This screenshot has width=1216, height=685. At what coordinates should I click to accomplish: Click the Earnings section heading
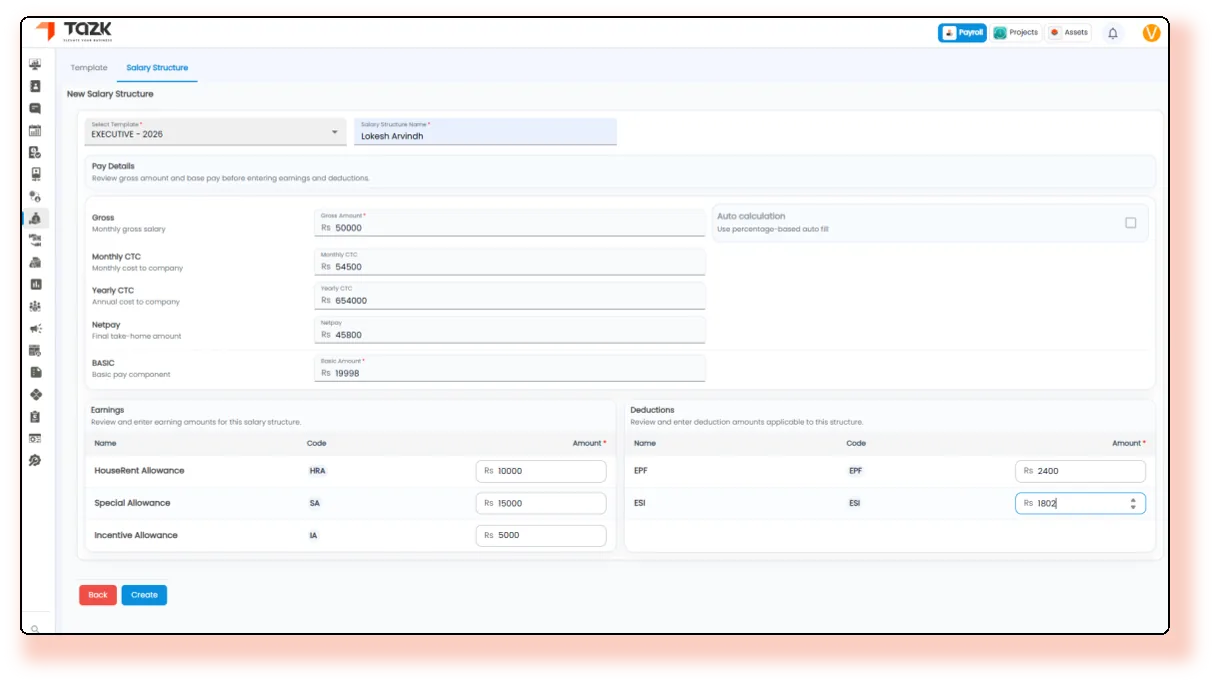pos(107,410)
